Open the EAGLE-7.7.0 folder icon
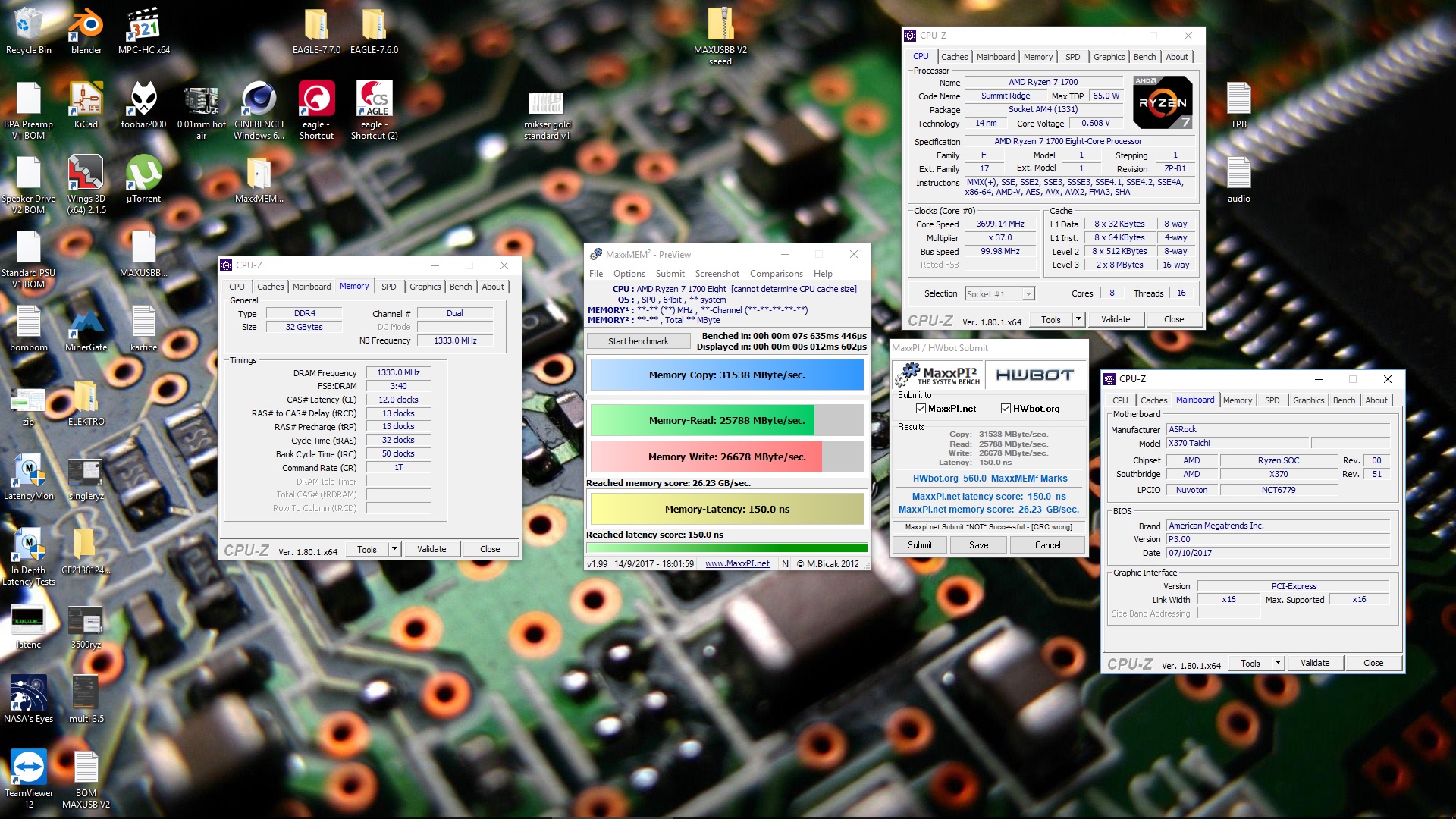Image resolution: width=1456 pixels, height=819 pixels. [x=316, y=31]
